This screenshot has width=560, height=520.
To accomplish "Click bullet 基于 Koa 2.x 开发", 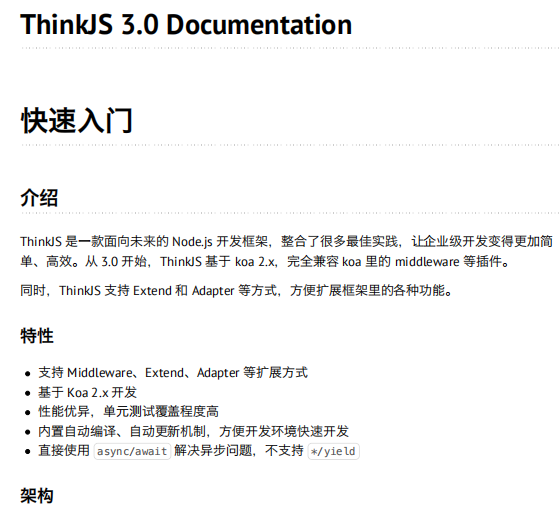I will point(88,392).
